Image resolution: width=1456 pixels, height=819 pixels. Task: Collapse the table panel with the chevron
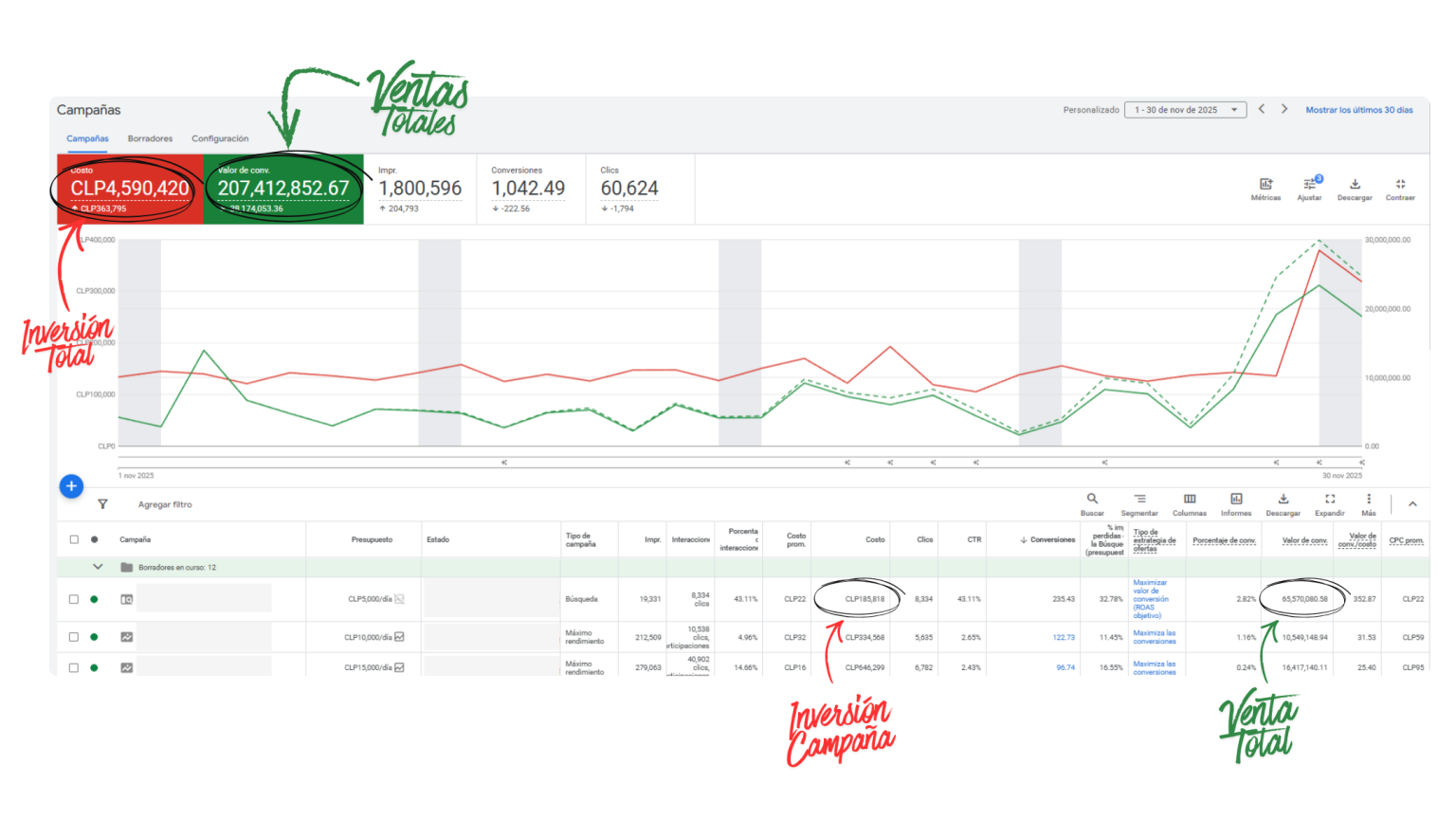click(1412, 502)
